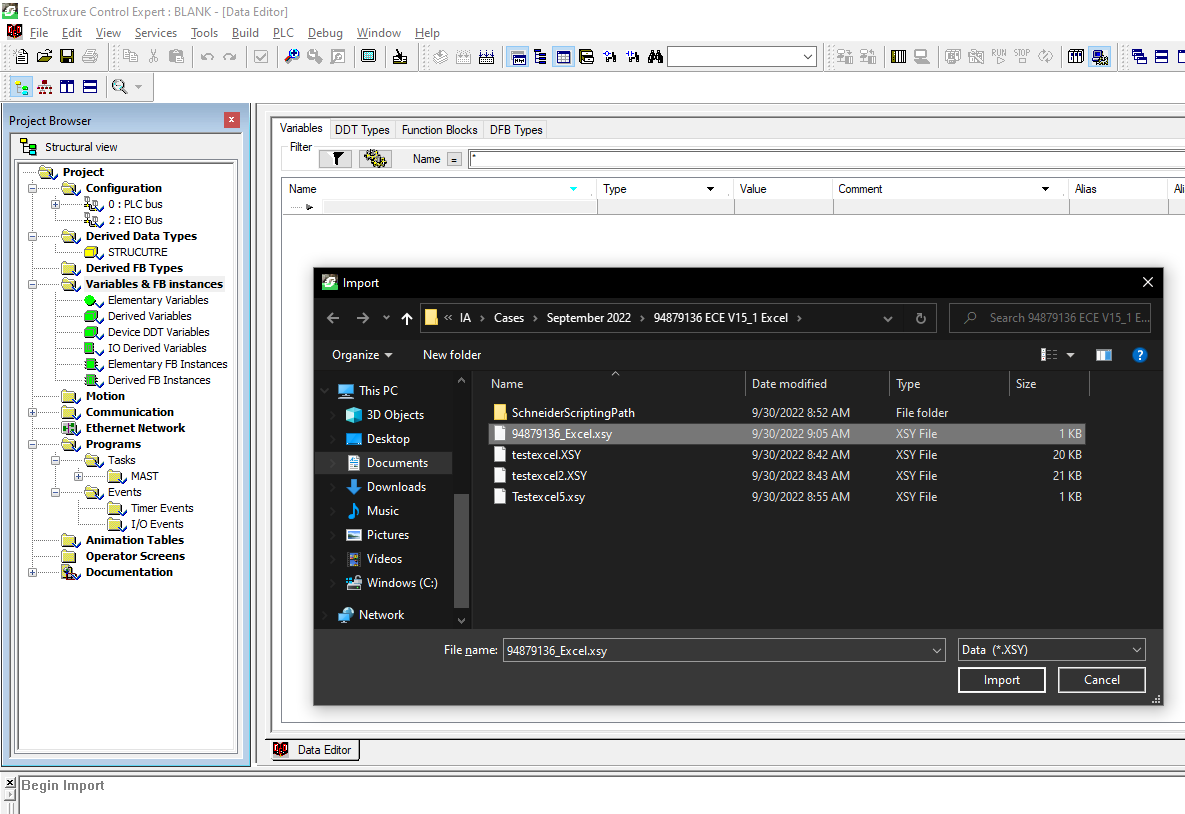Select Downloads in the navigation pane
The width and height of the screenshot is (1185, 814).
tap(396, 487)
